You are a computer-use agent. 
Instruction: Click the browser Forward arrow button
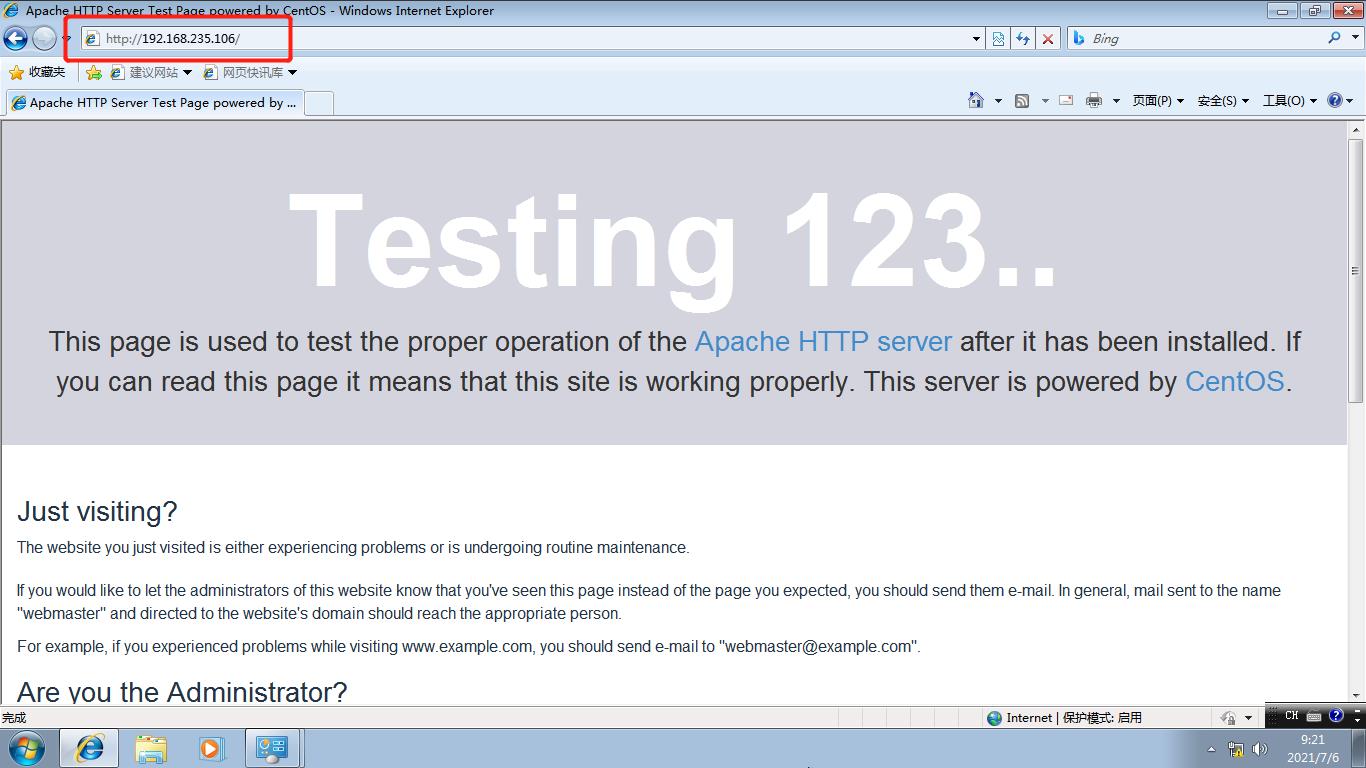click(44, 38)
